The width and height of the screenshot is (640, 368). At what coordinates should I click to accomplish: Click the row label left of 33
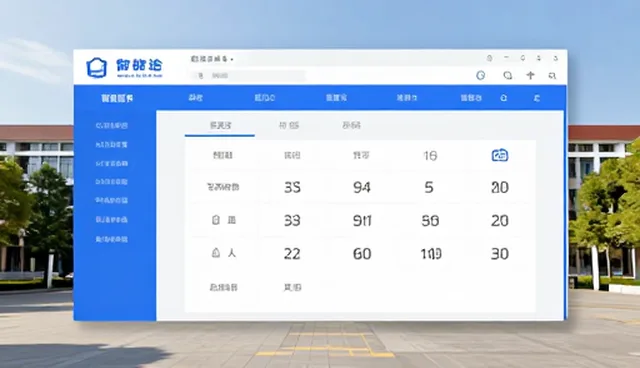coord(224,221)
